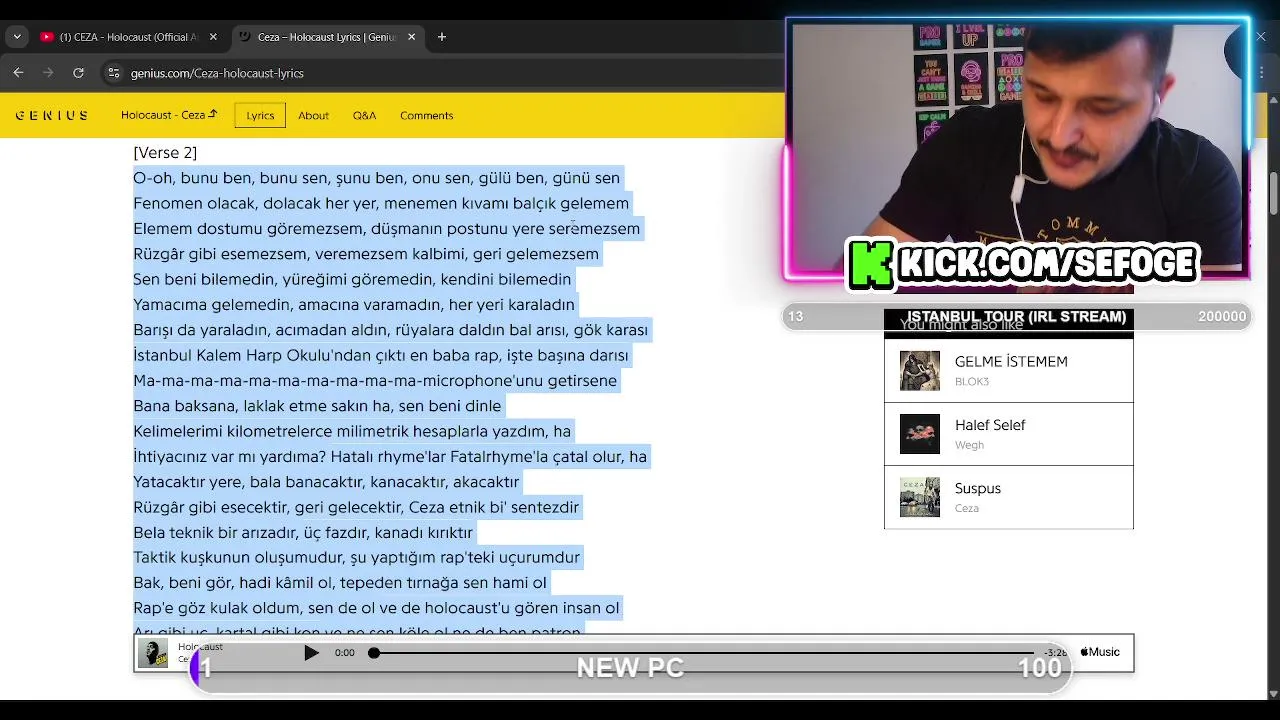Go back to previous page
This screenshot has height=720, width=1280.
pos(18,73)
